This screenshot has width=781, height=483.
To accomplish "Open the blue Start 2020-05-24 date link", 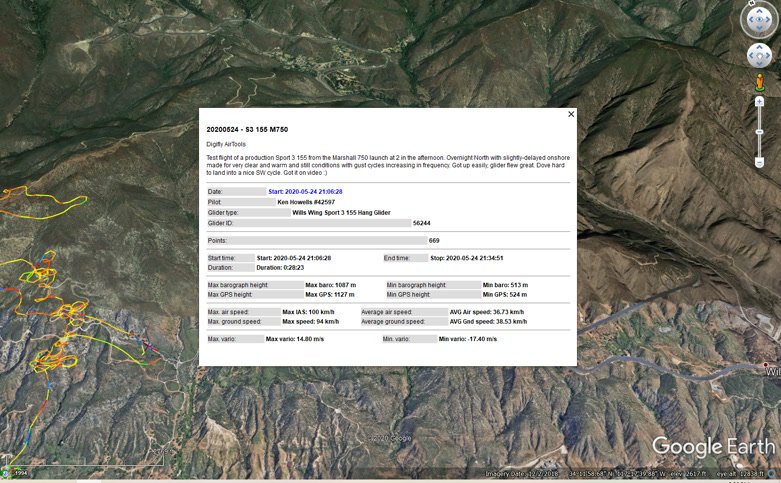I will (x=305, y=191).
